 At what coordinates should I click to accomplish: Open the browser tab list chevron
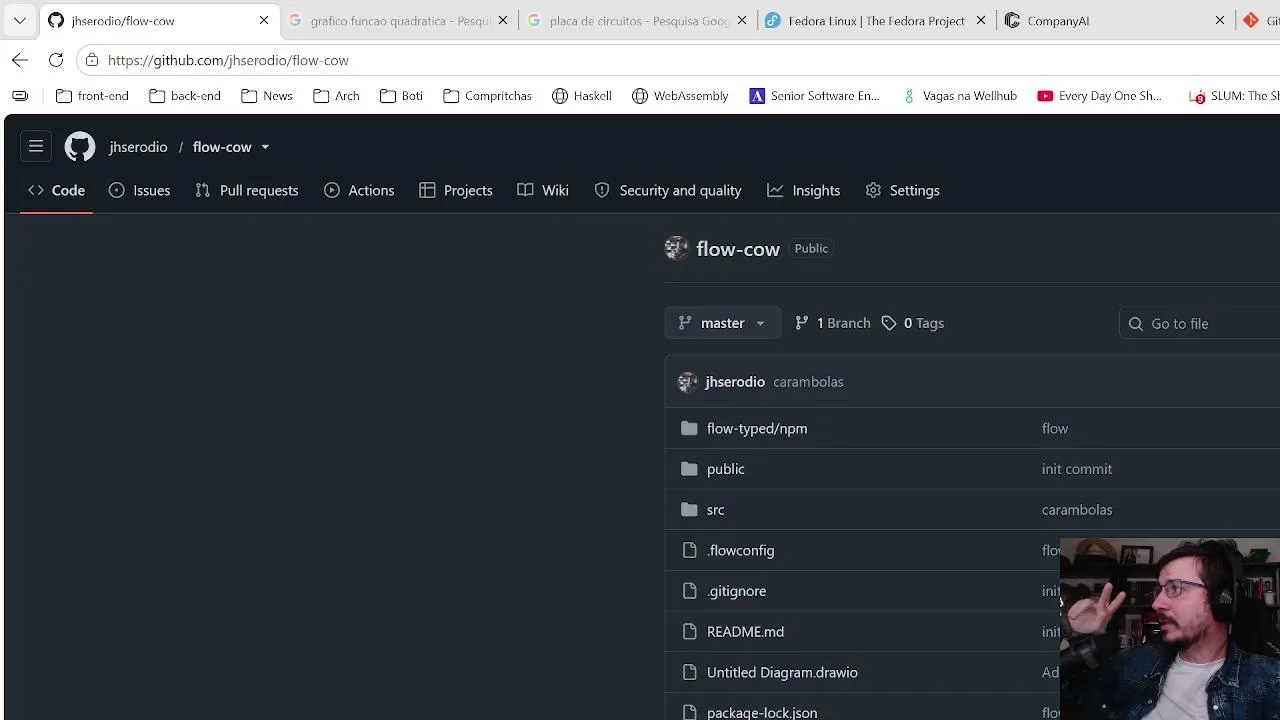click(x=20, y=20)
